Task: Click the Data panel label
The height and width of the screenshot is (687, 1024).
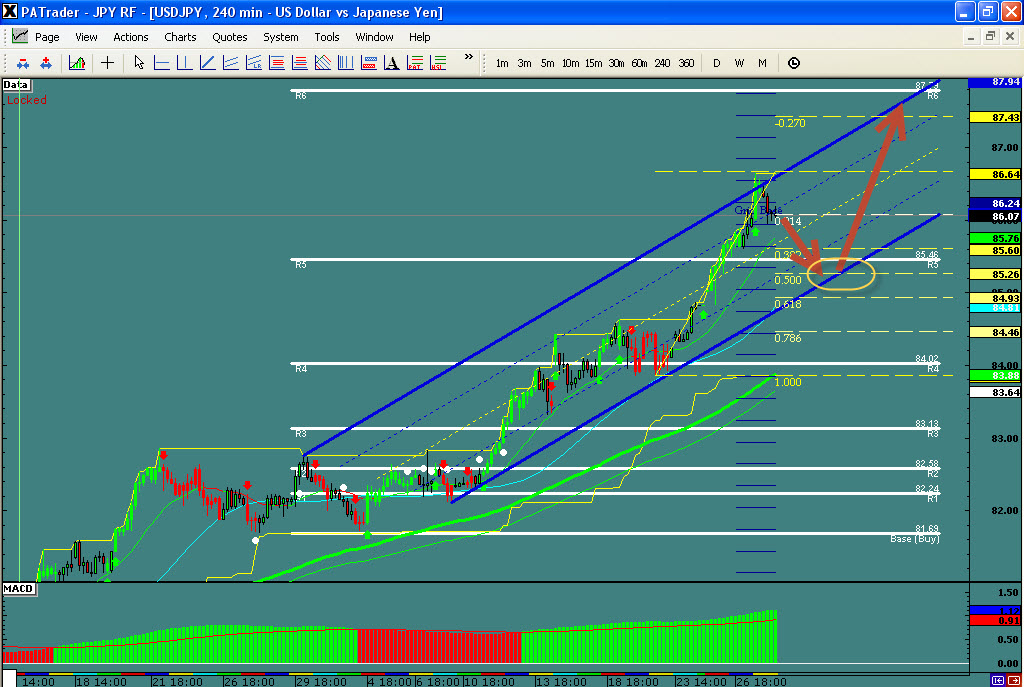Action: (16, 85)
